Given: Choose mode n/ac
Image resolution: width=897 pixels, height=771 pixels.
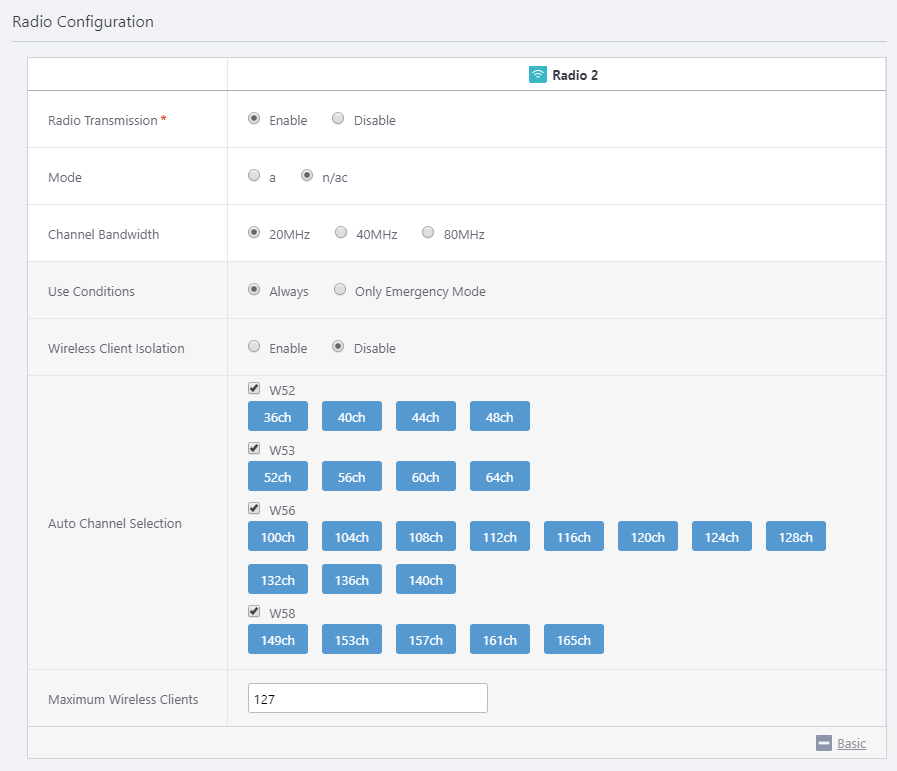Looking at the screenshot, I should 307,176.
